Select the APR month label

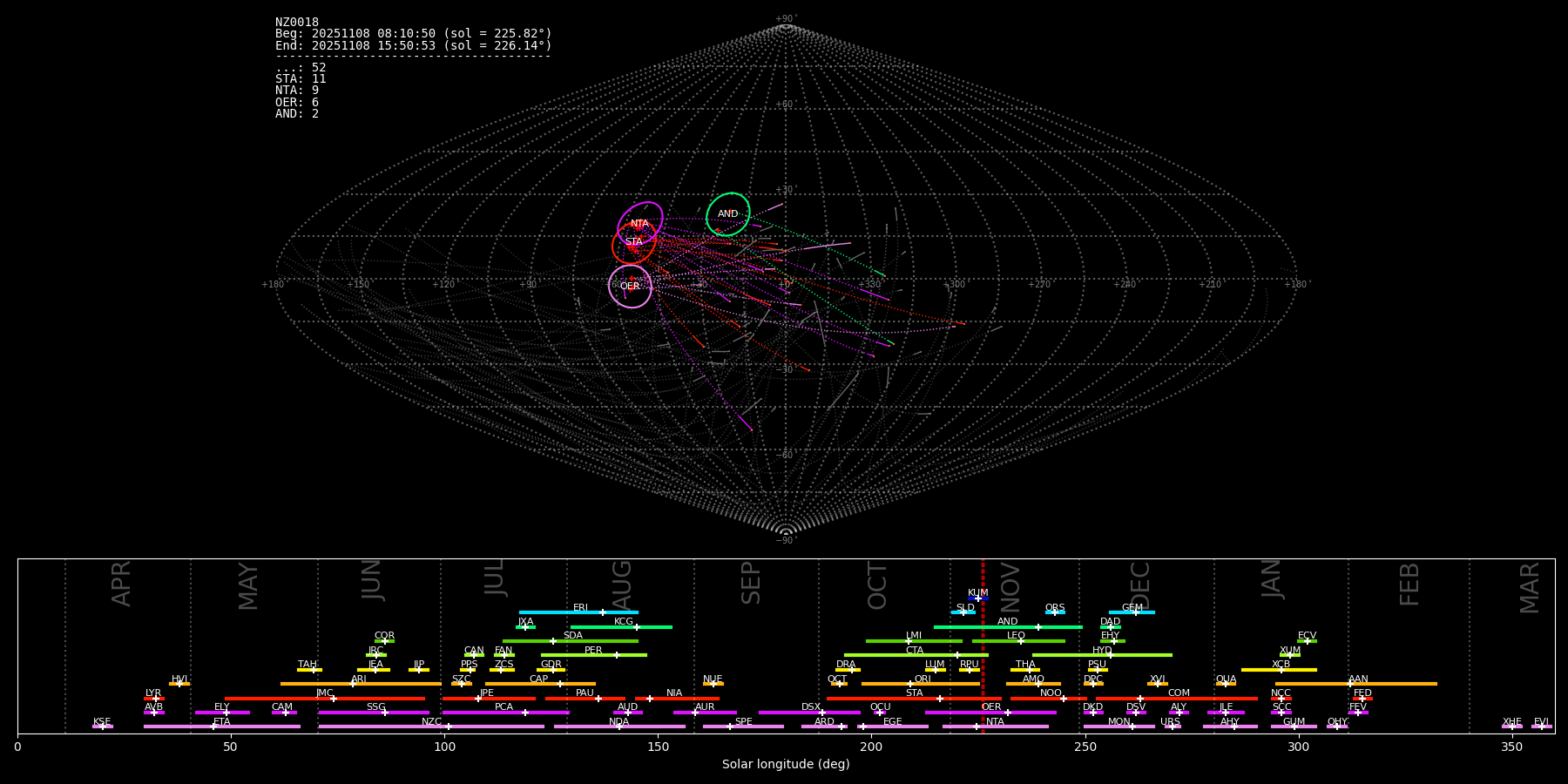point(122,584)
